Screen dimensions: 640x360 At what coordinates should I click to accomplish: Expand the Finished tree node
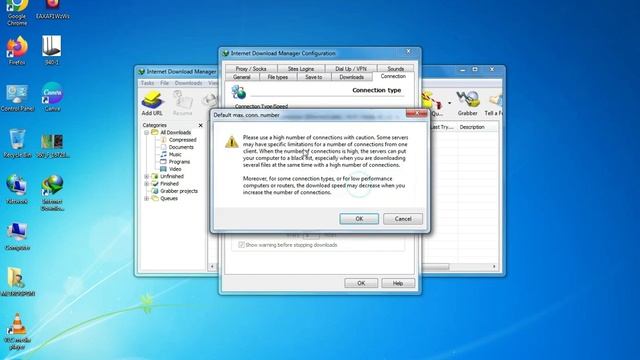coord(147,184)
